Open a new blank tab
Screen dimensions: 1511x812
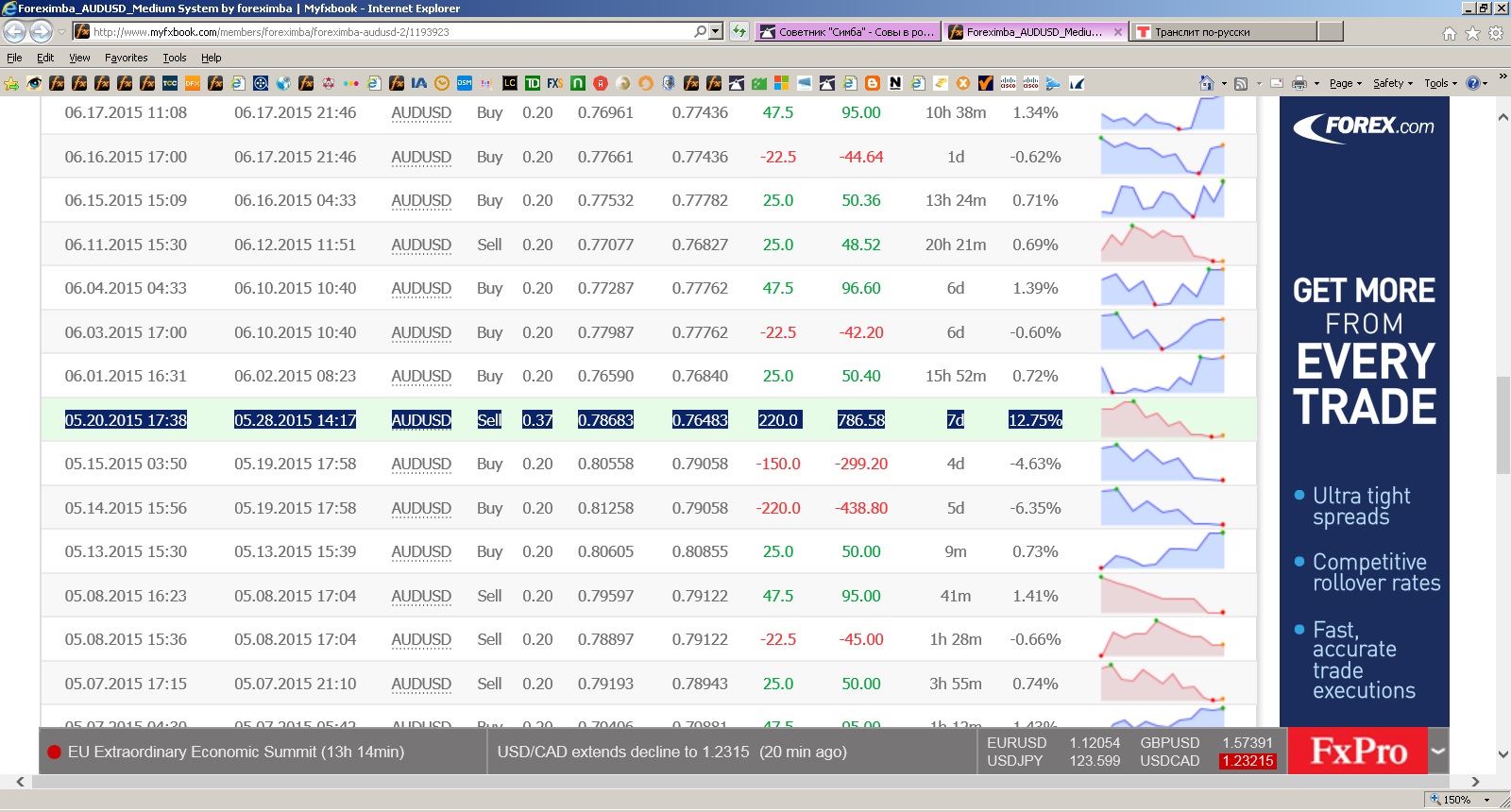coord(1331,32)
